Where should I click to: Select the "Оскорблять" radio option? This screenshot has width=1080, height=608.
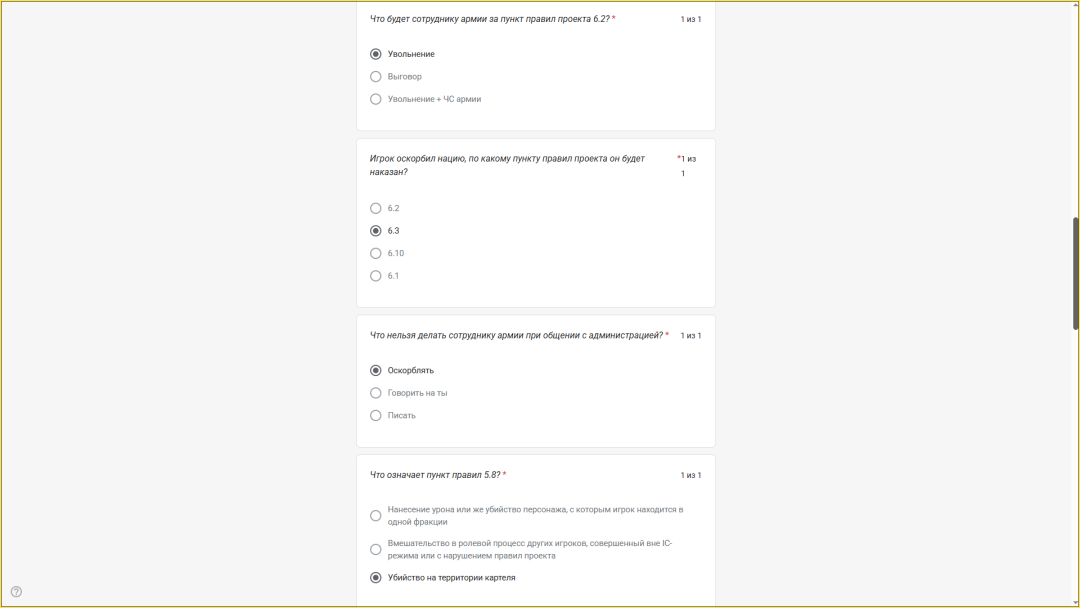[x=376, y=371]
